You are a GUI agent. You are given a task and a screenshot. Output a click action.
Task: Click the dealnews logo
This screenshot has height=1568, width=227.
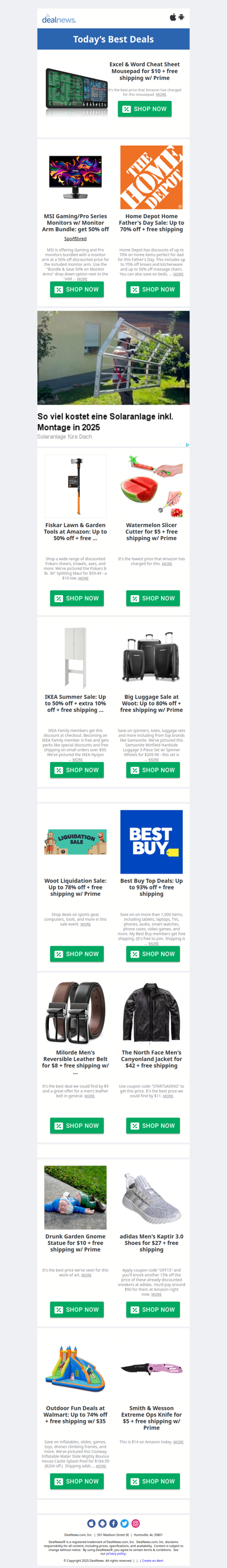coord(59,19)
